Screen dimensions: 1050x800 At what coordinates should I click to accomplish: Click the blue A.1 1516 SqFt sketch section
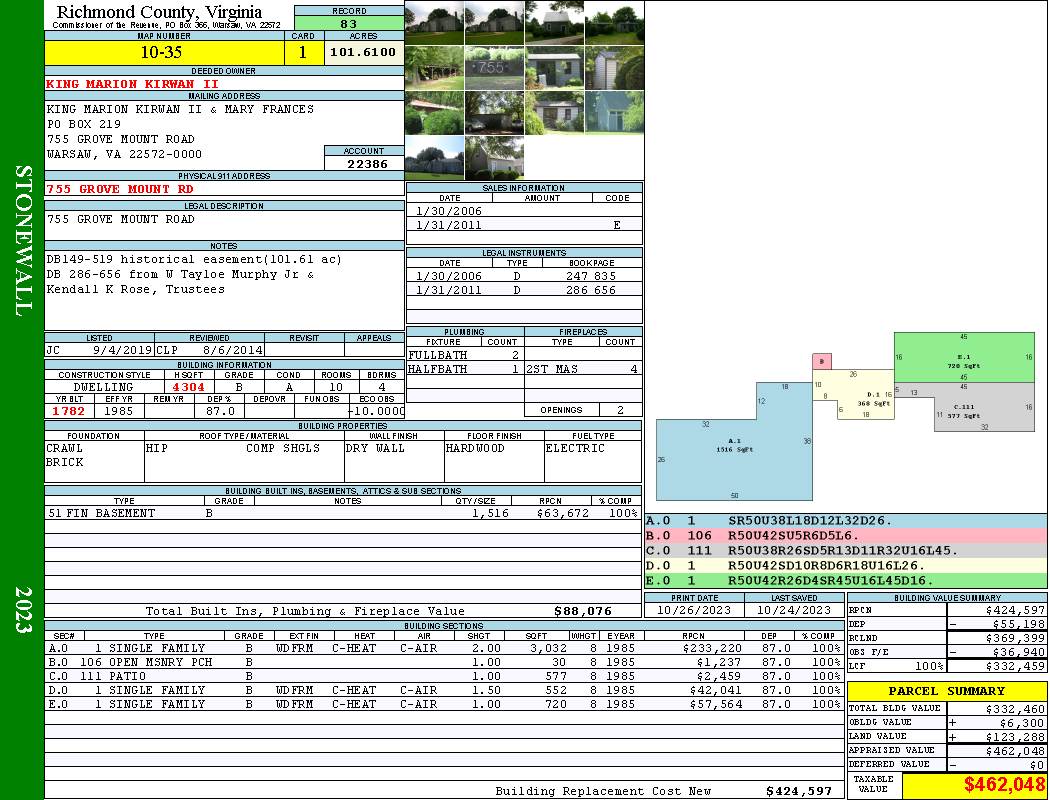(732, 450)
